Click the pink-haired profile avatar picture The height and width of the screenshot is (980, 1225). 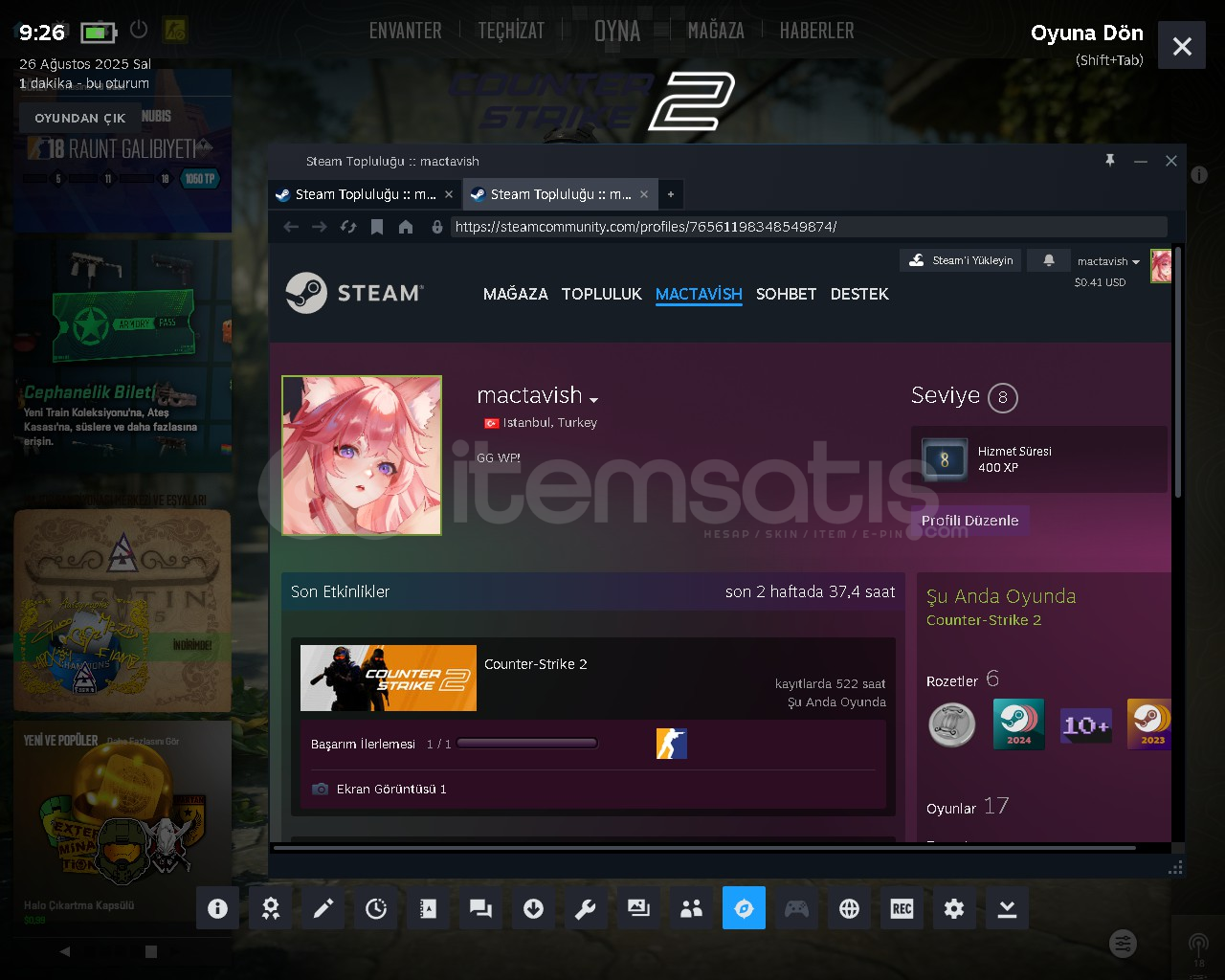pyautogui.click(x=362, y=455)
